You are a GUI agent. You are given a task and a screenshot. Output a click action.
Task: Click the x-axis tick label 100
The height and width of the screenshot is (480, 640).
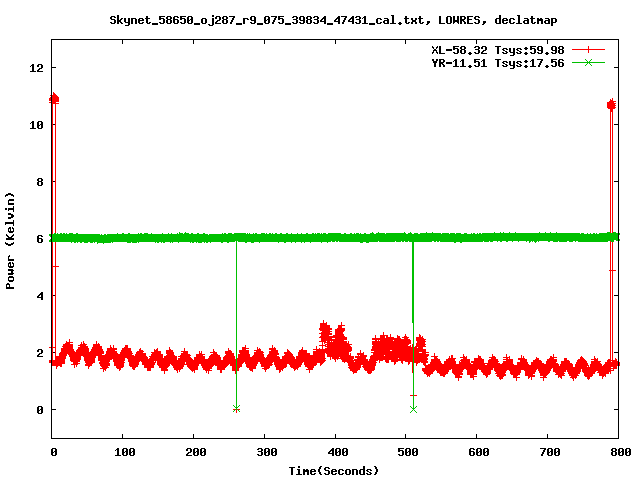tap(124, 452)
